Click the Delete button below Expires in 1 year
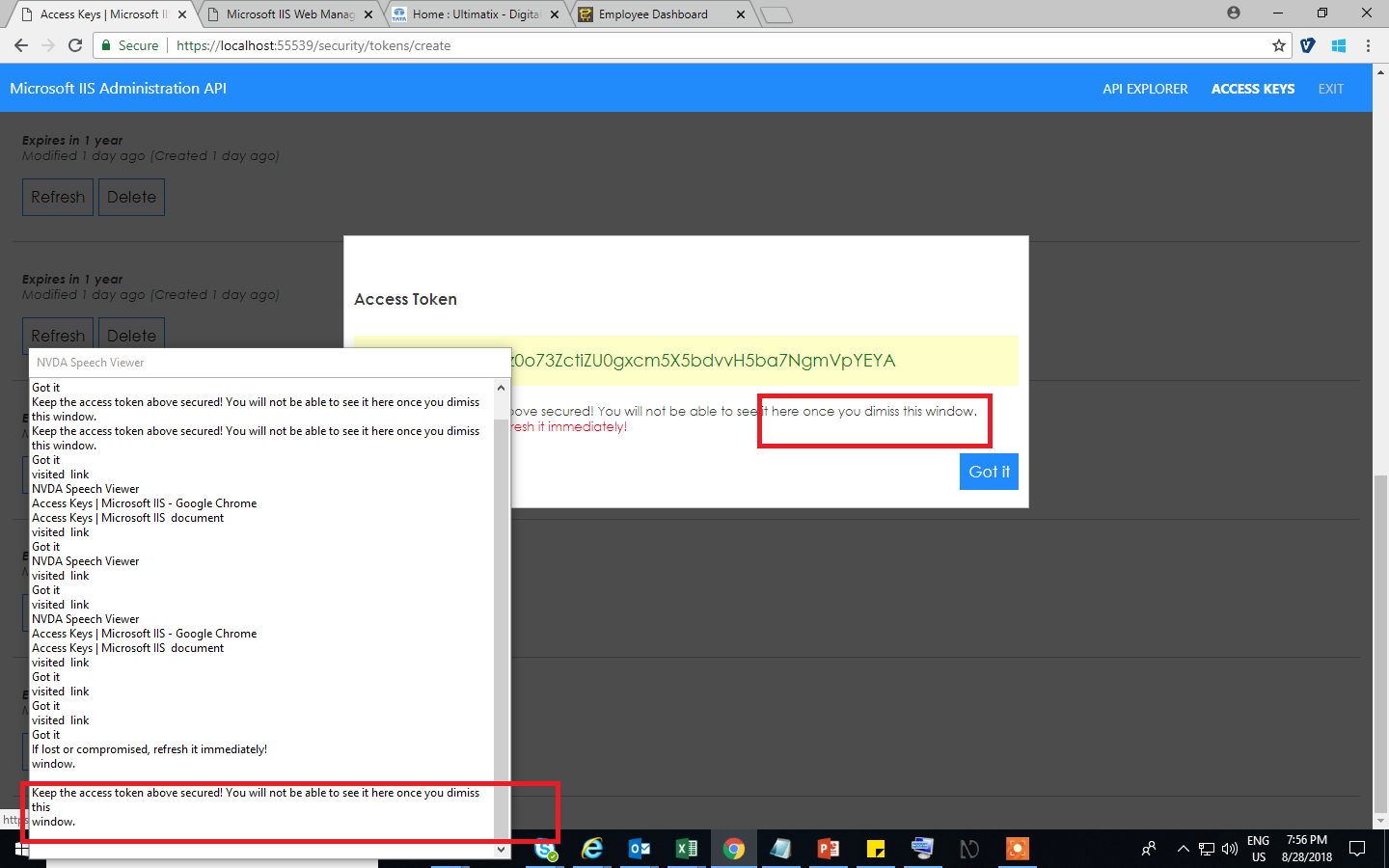1389x868 pixels. coord(131,197)
